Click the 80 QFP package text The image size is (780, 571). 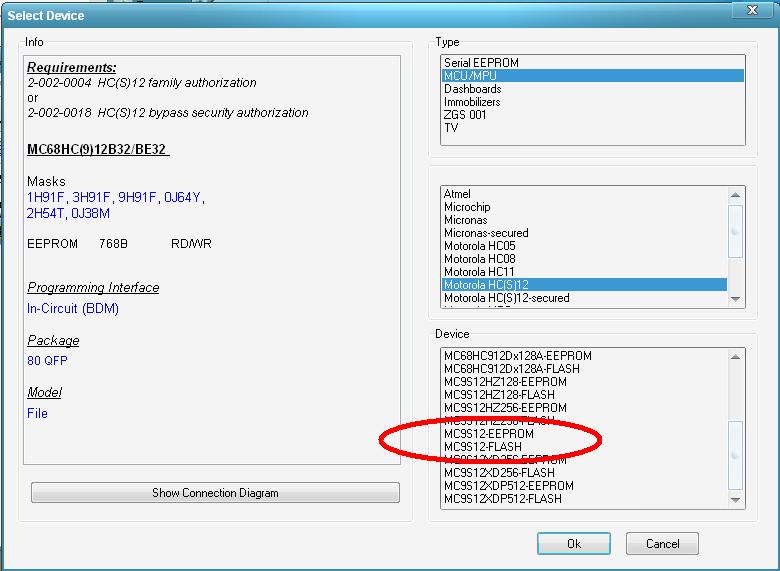[47, 361]
